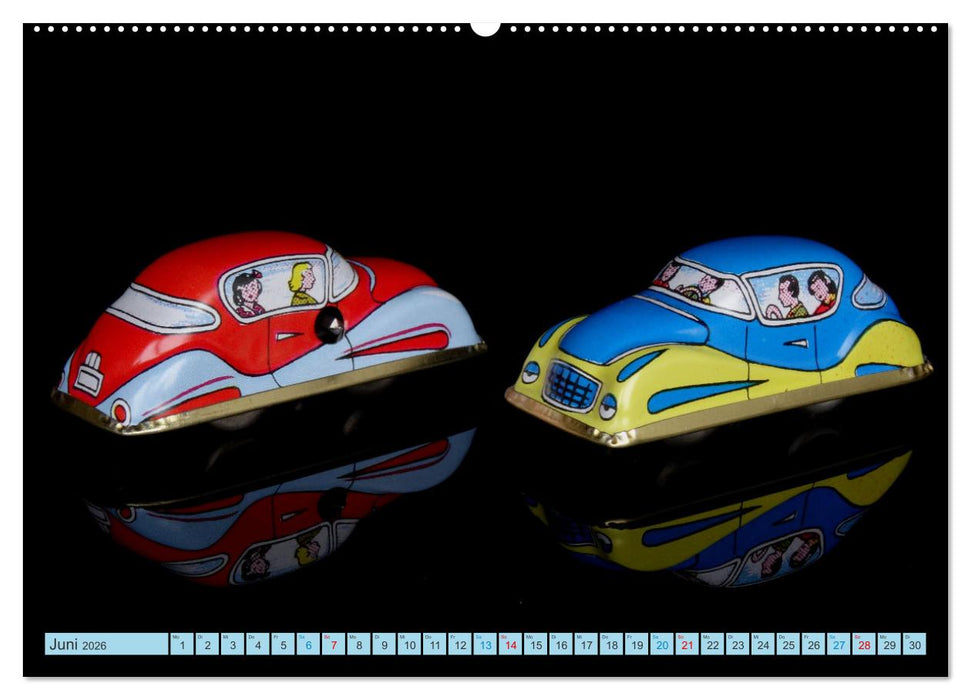
Task: Click the driver at the blue car's steering wheel
Action: click(x=705, y=287)
